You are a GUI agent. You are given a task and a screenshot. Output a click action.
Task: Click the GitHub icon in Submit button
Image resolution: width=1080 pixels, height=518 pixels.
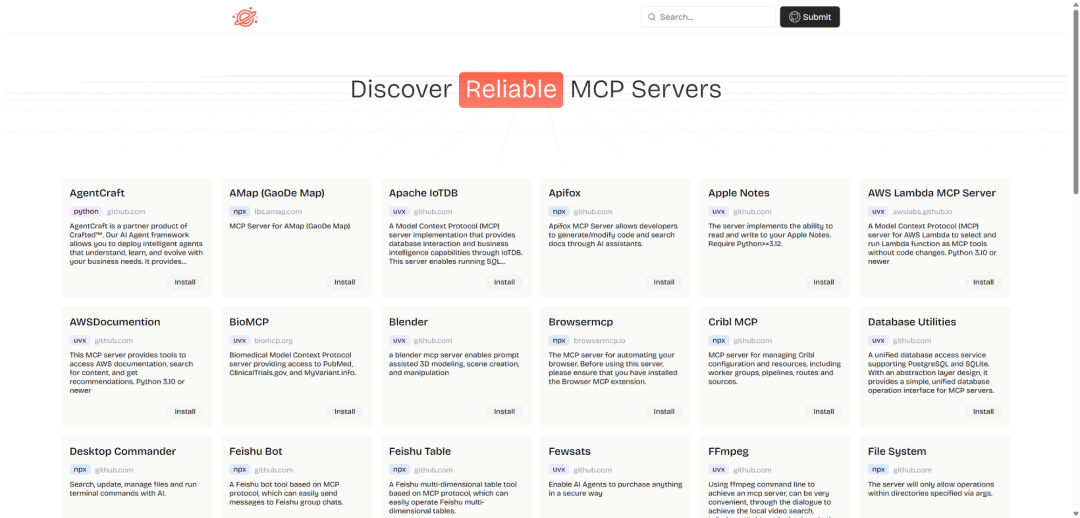click(794, 17)
